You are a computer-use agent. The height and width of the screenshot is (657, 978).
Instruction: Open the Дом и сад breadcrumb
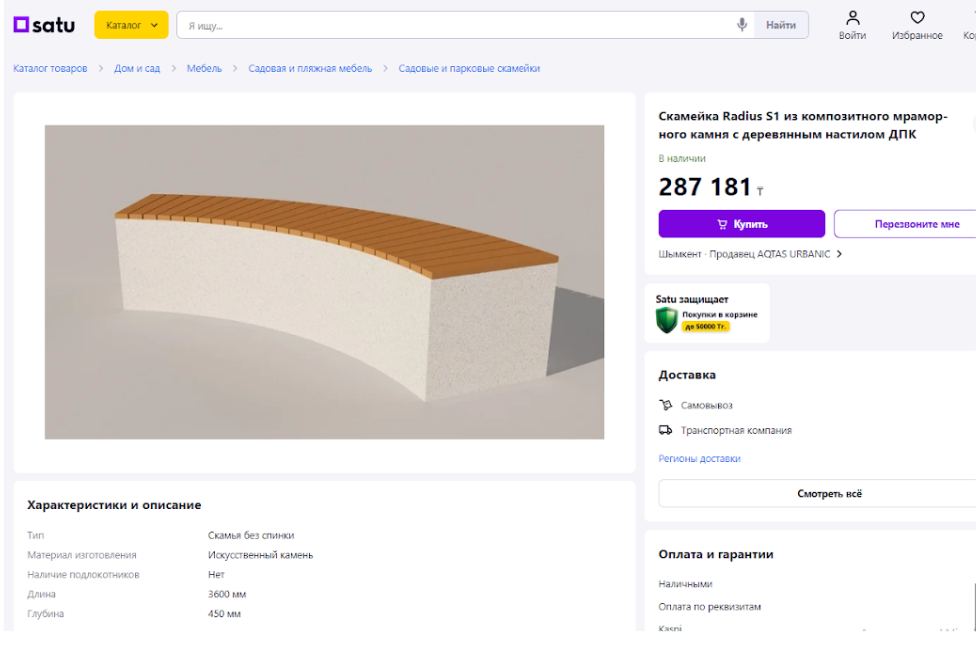point(137,69)
